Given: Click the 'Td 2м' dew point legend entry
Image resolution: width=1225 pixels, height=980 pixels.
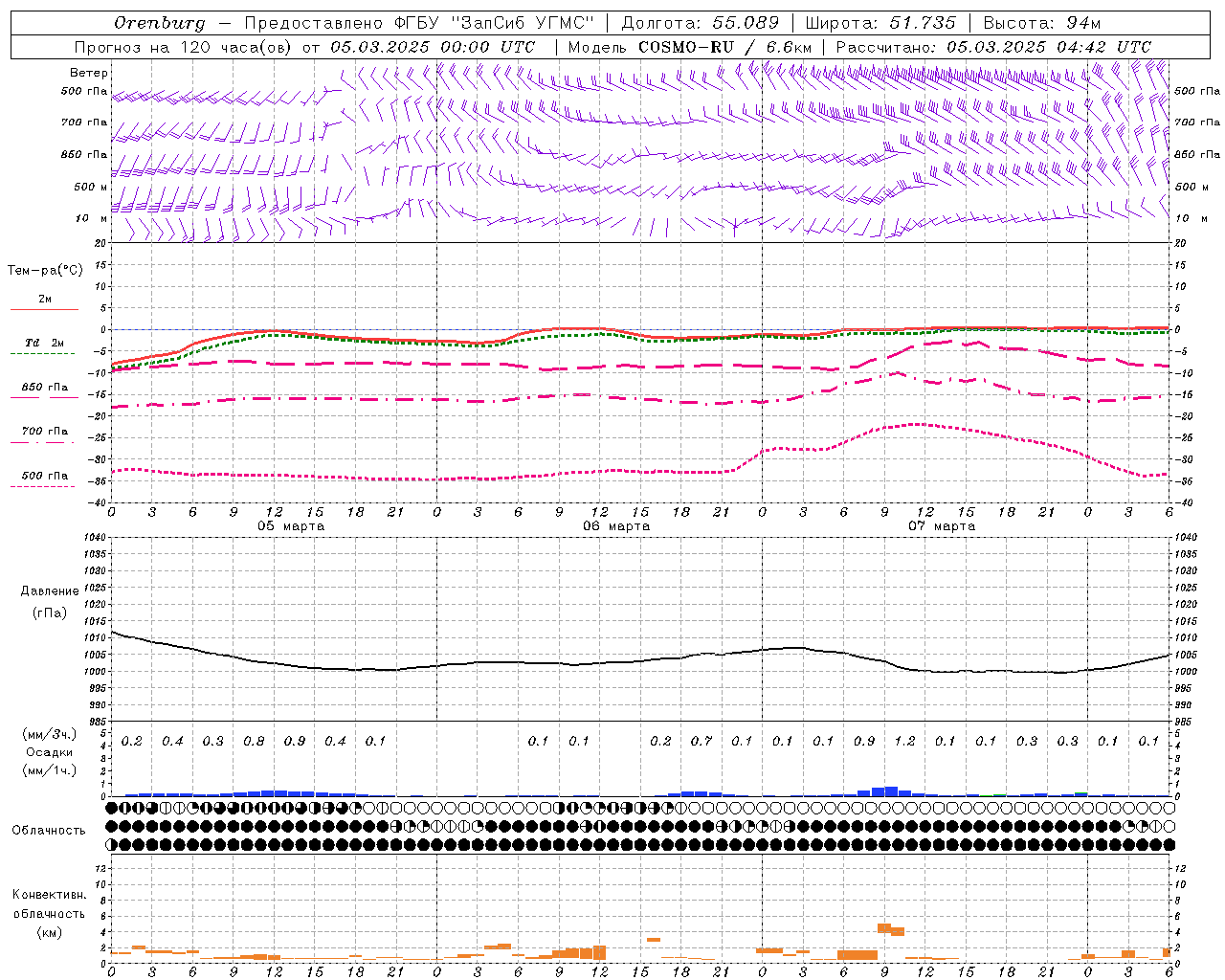Looking at the screenshot, I should (45, 343).
